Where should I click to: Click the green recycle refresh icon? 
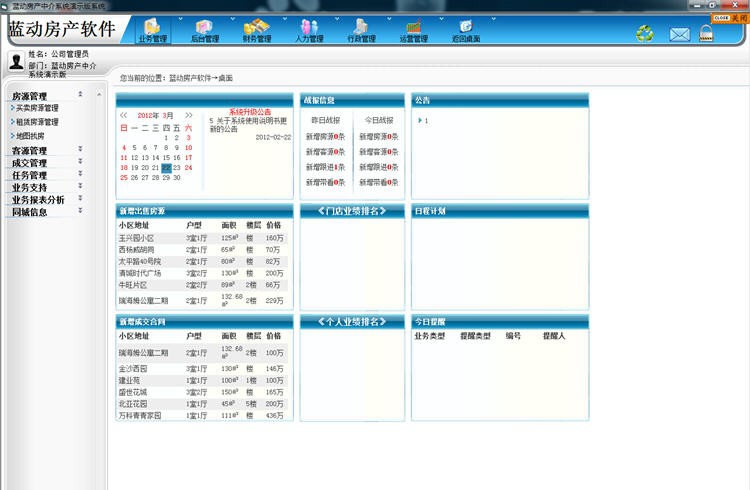pyautogui.click(x=645, y=33)
